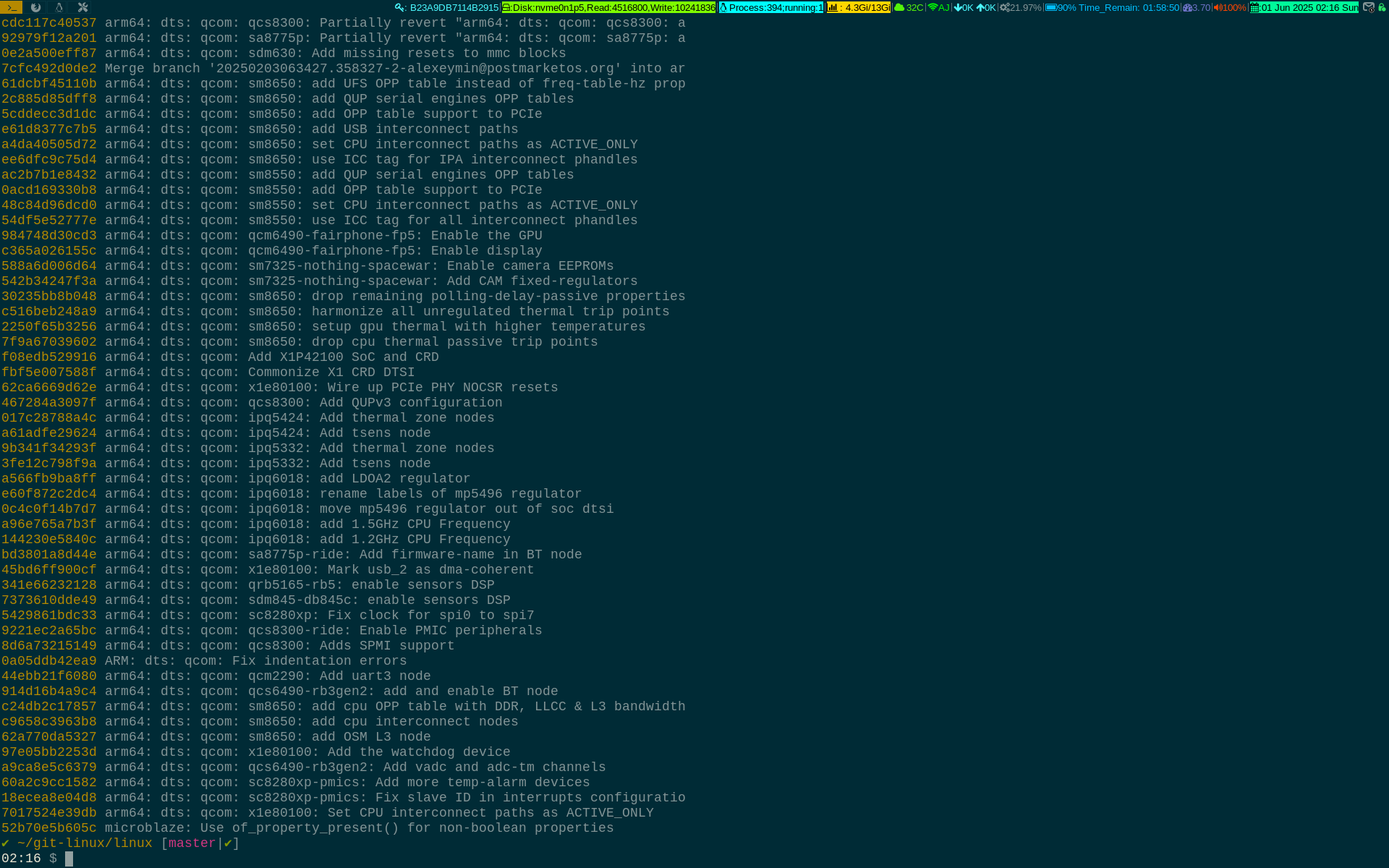Click the green lock tray icon
1389x868 pixels.
click(1382, 7)
